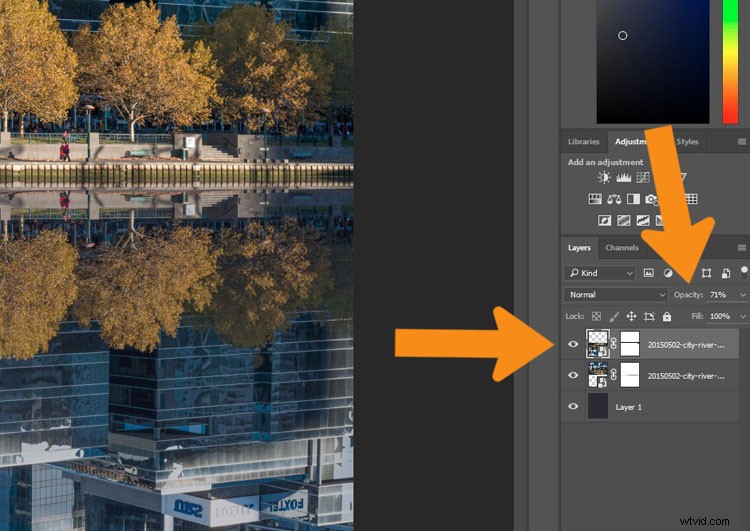The width and height of the screenshot is (750, 531).
Task: Open the Fill slider arrow
Action: [x=743, y=316]
